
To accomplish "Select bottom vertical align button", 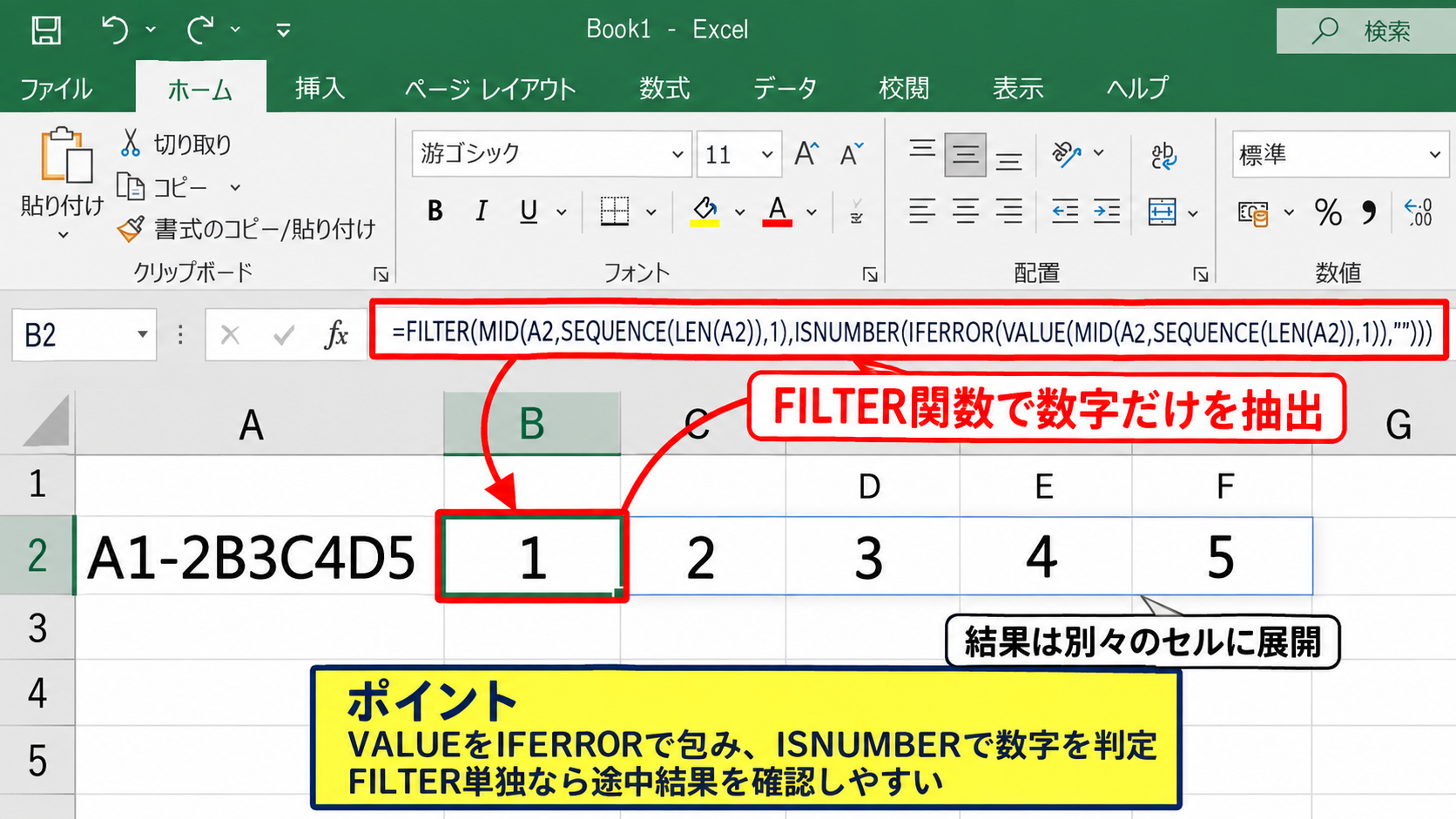I will coord(1009,160).
